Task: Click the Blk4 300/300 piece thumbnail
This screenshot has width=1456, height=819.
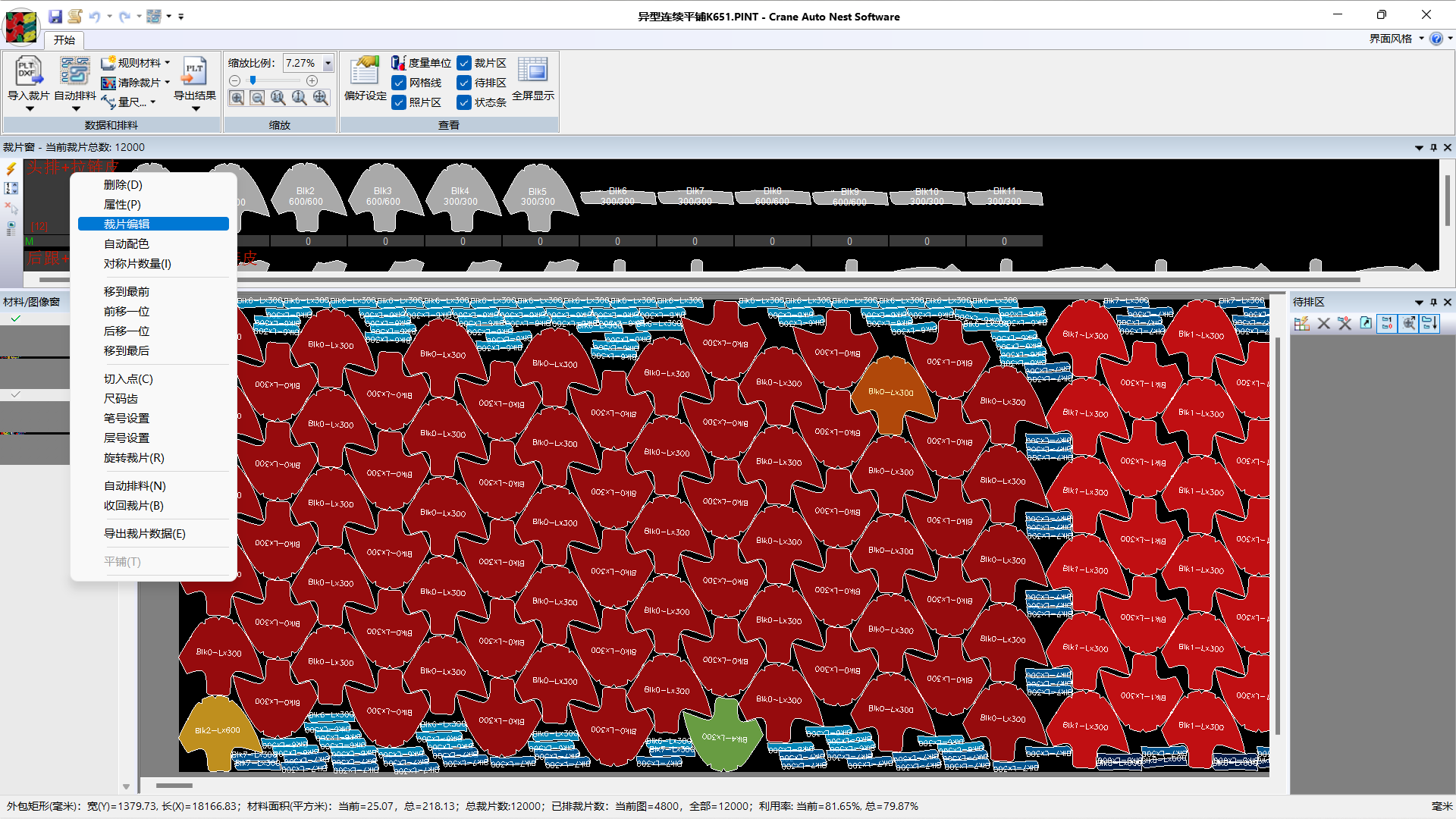Action: pyautogui.click(x=460, y=197)
